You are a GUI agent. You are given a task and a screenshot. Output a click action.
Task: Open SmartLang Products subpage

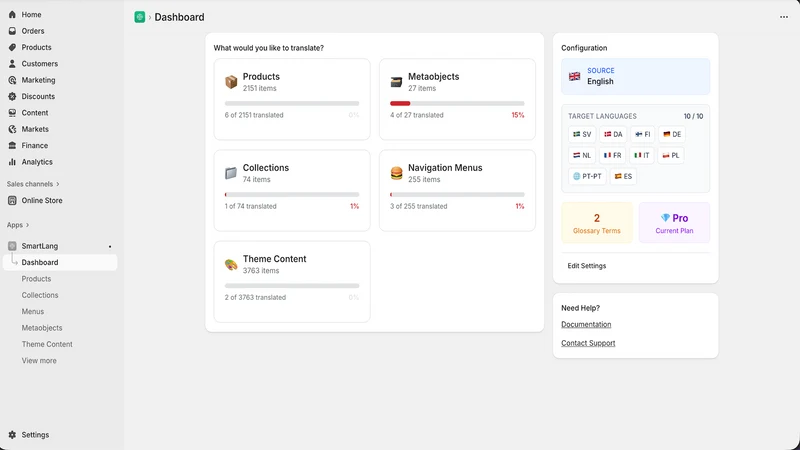coord(36,279)
